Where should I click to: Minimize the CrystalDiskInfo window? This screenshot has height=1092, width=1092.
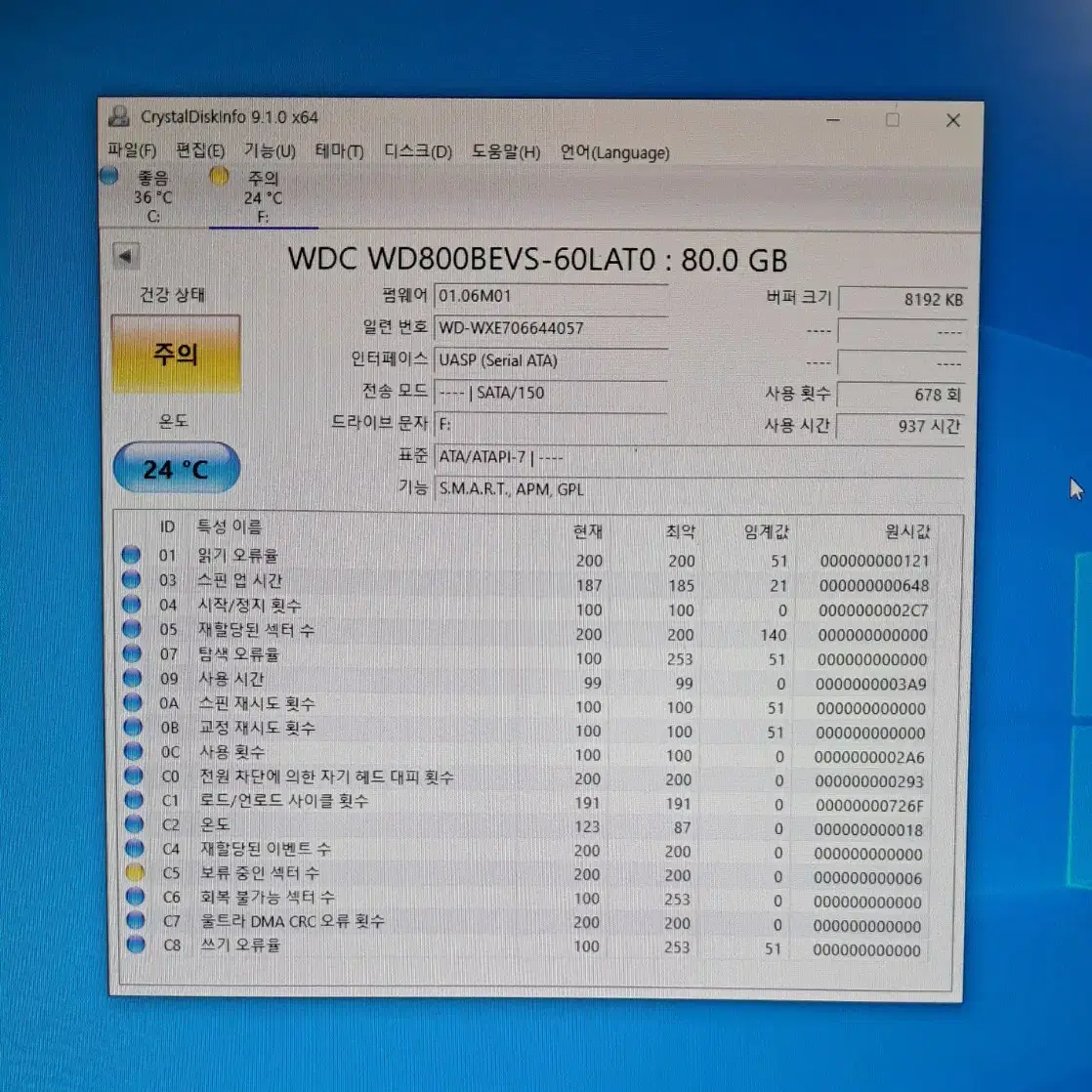[x=833, y=120]
